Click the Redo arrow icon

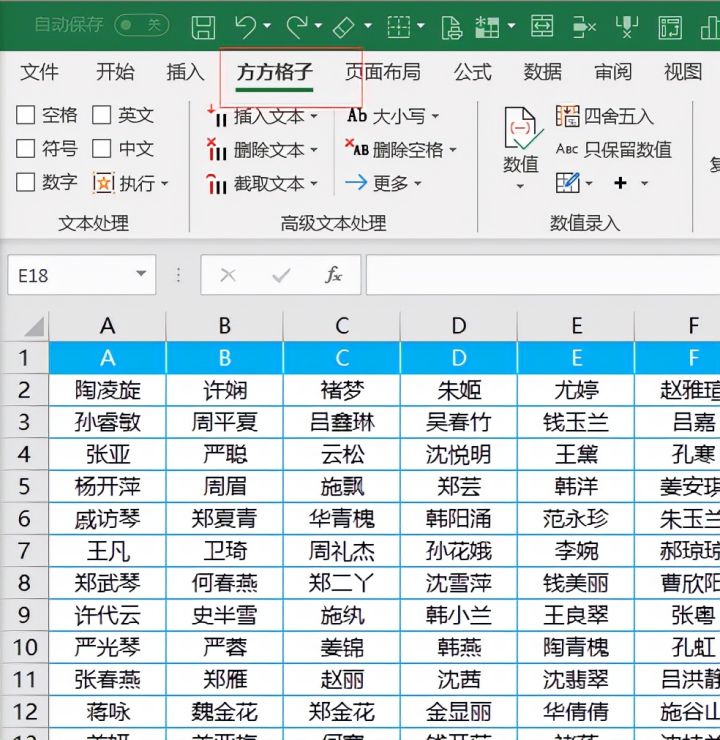(x=298, y=26)
